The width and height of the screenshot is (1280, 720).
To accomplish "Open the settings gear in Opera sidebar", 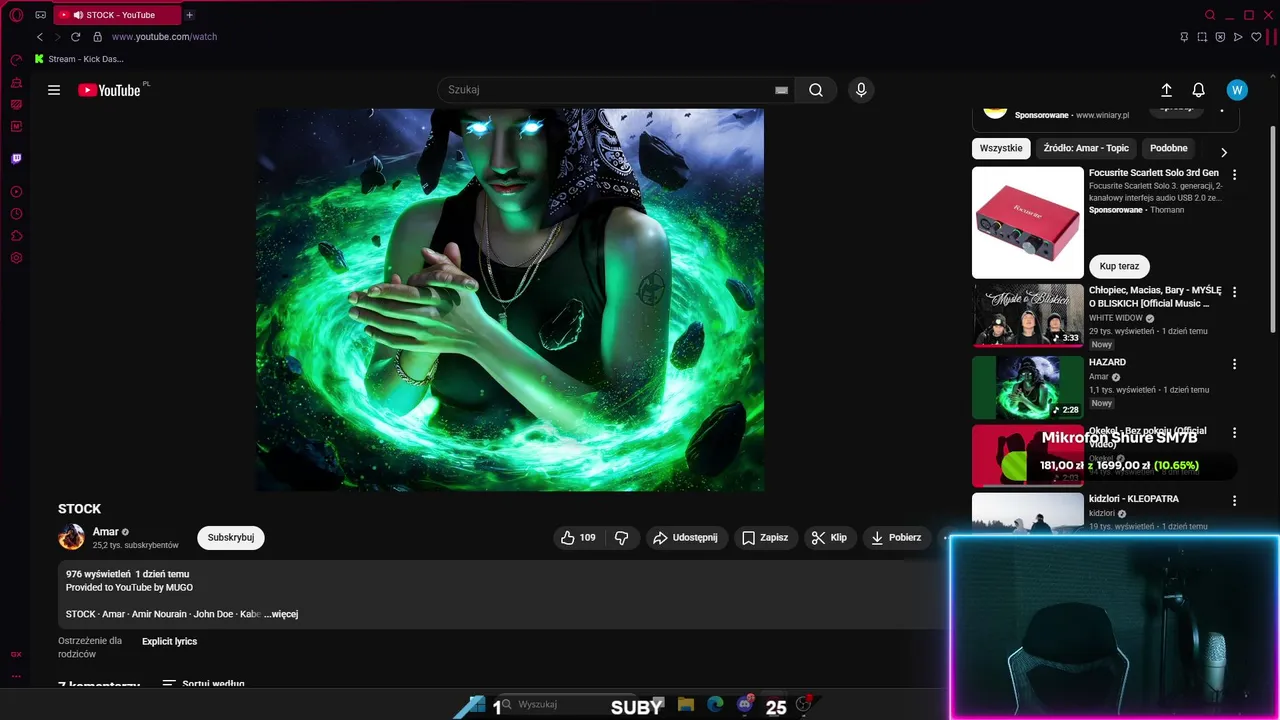I will point(16,258).
